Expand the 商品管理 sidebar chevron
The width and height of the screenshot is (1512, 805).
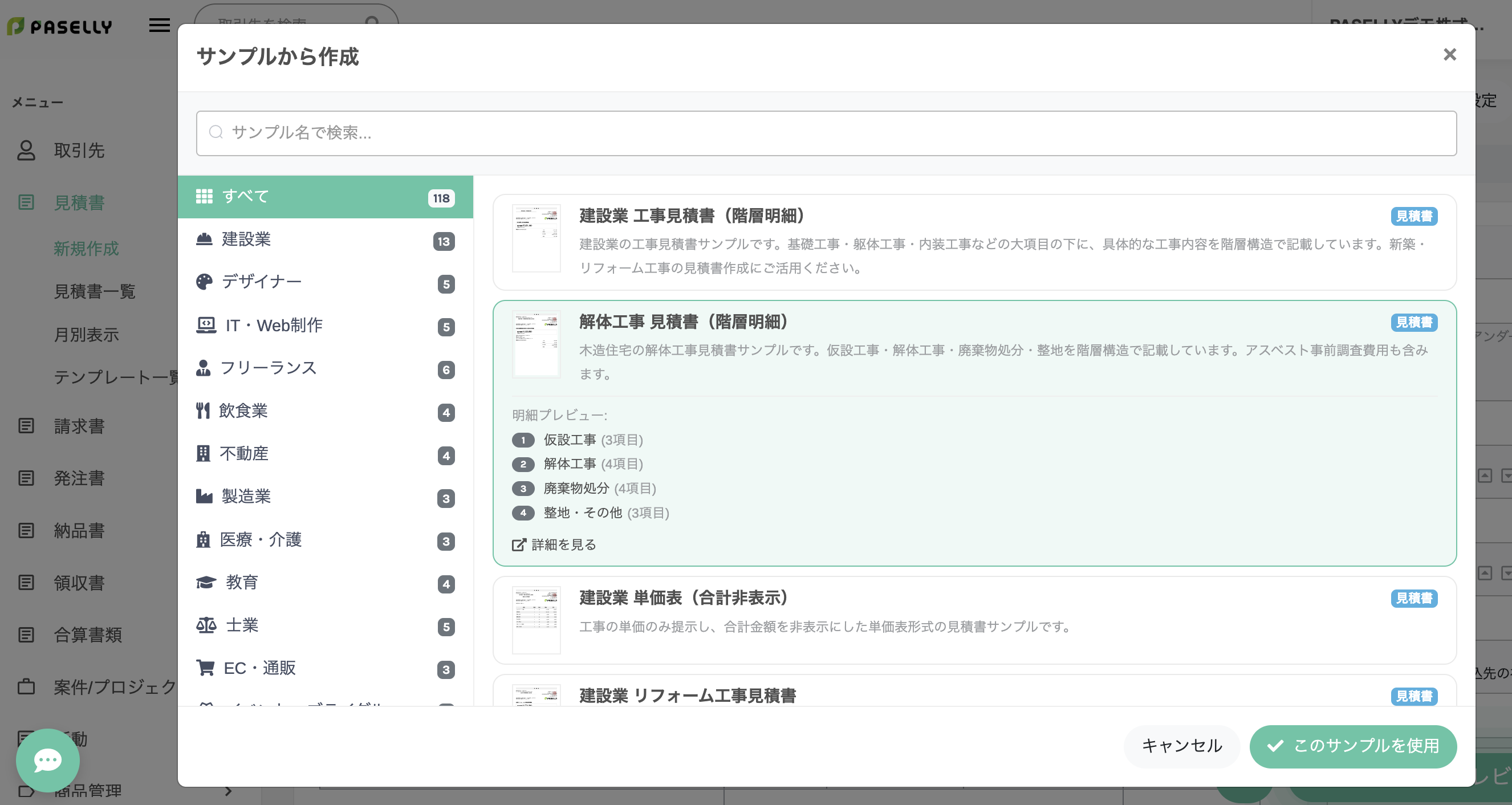click(228, 790)
